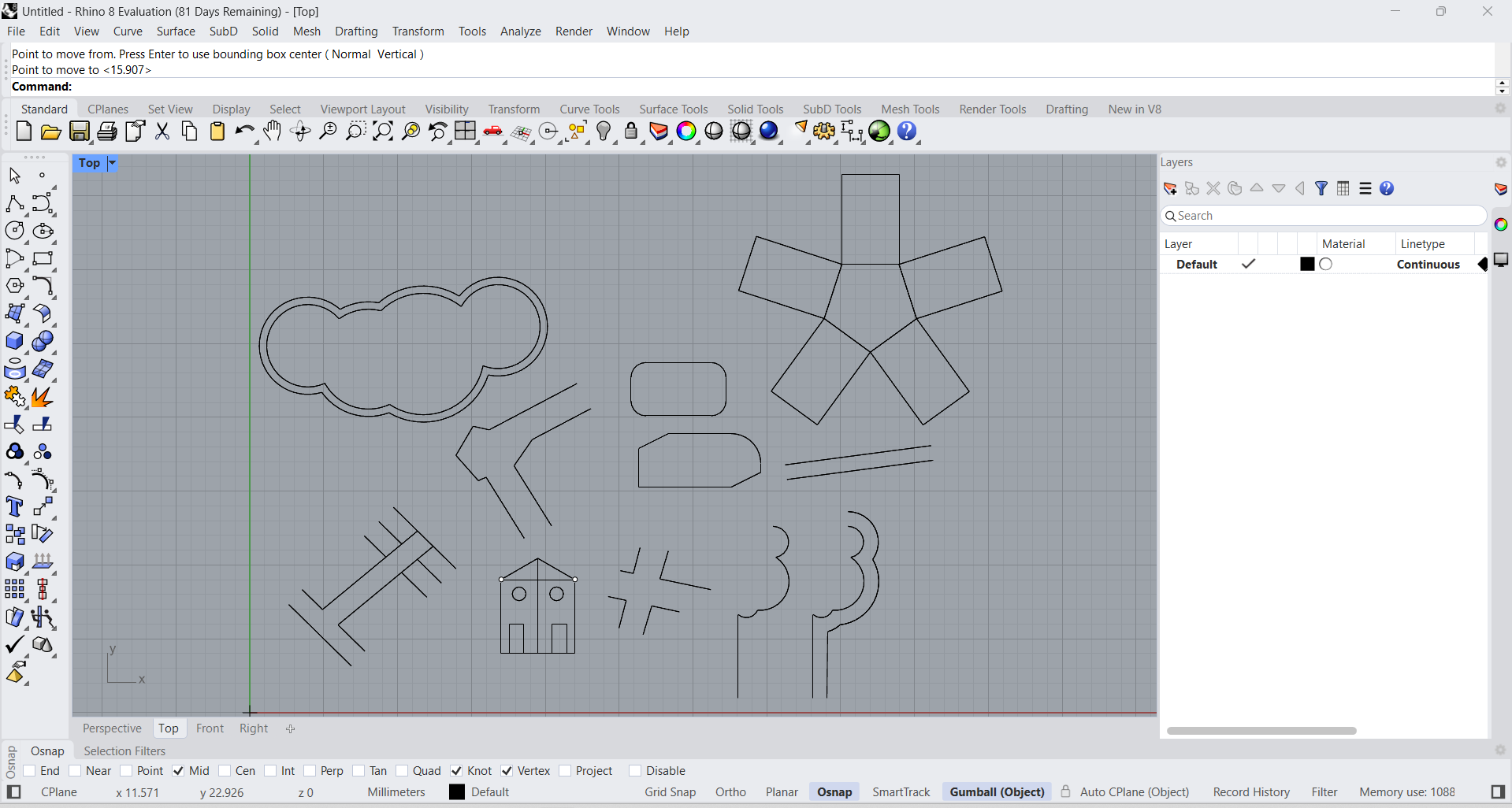1512x808 pixels.
Task: Select the Pan hand tool
Action: click(x=273, y=132)
